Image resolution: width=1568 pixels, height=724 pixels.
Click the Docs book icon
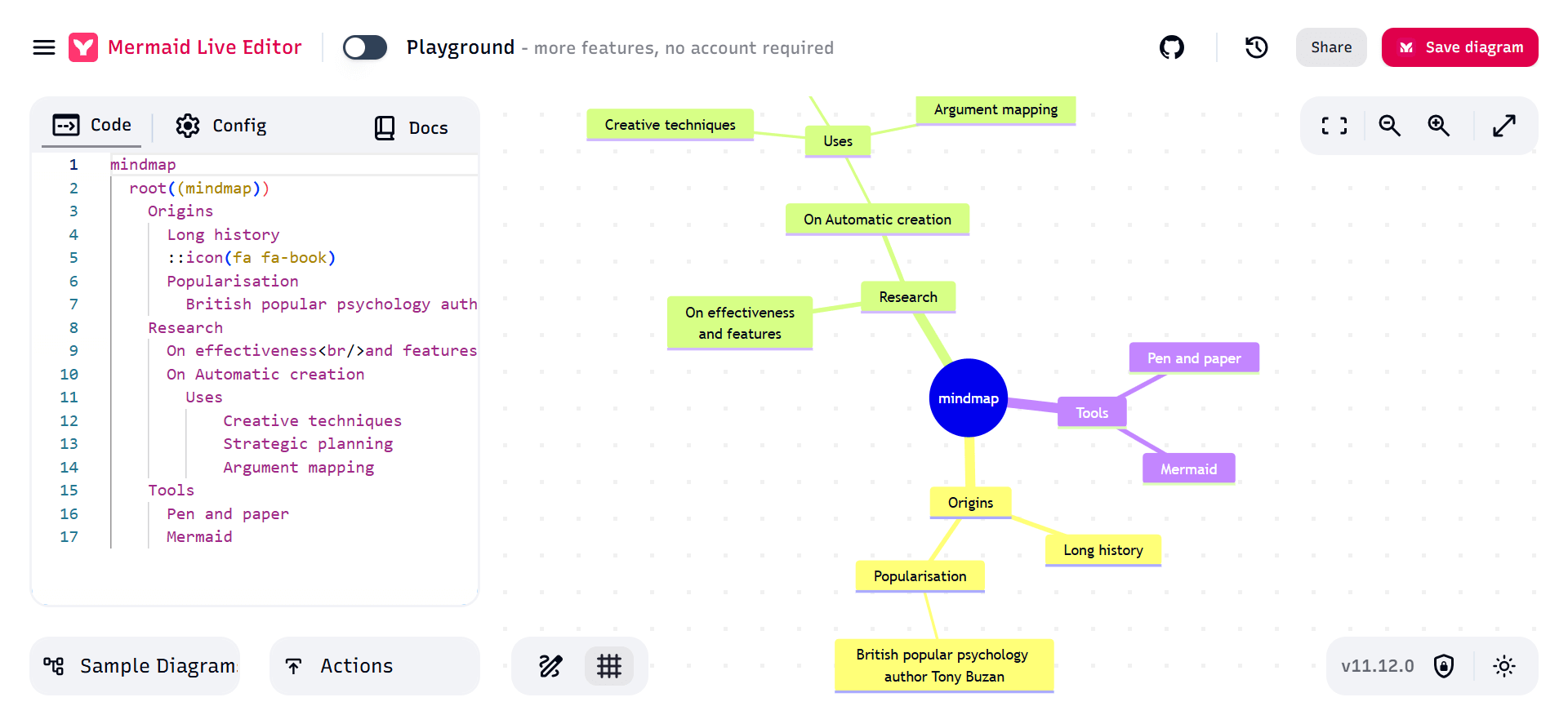coord(385,127)
